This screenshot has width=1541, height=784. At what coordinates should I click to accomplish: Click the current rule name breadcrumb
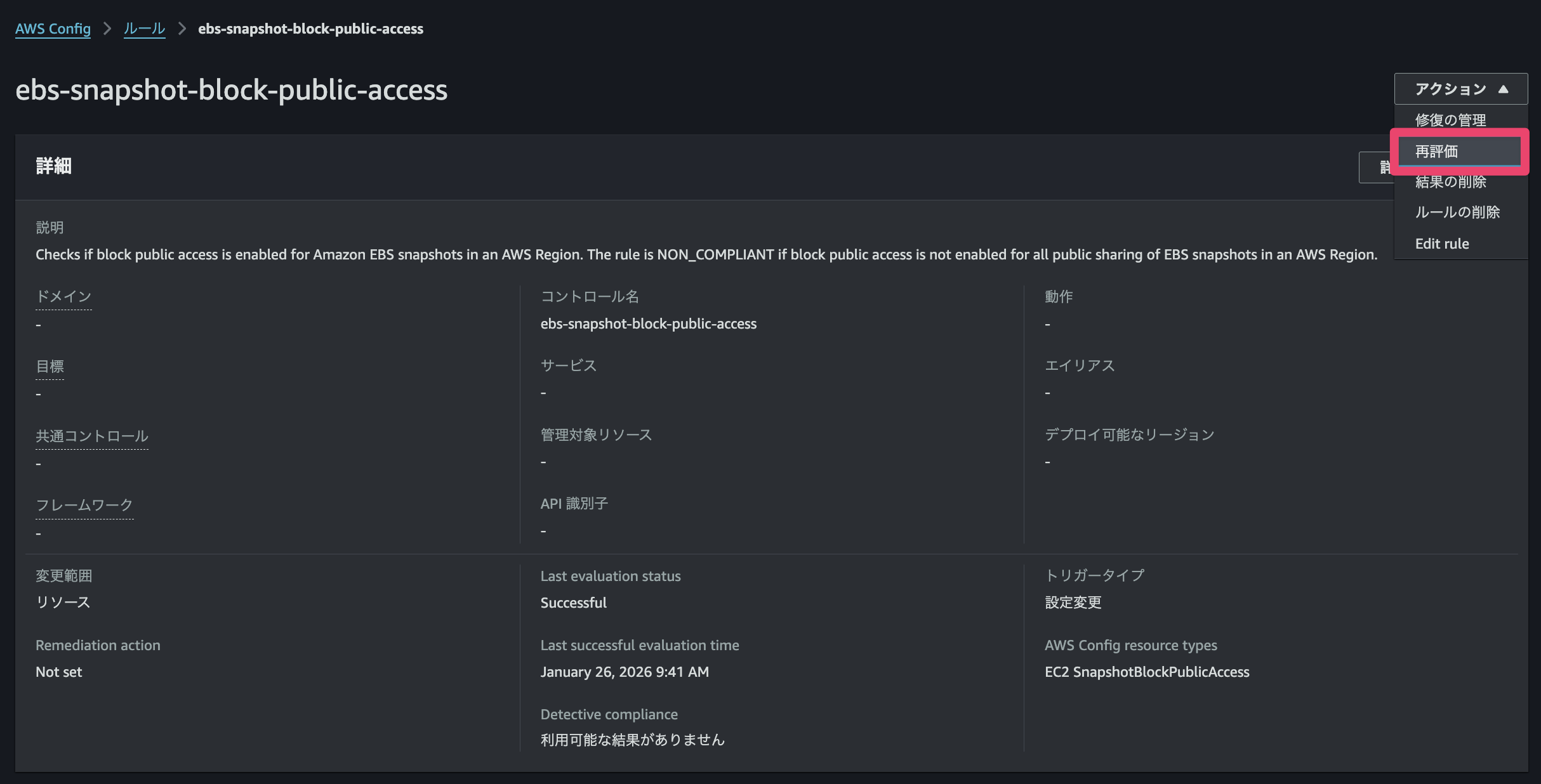(x=310, y=29)
